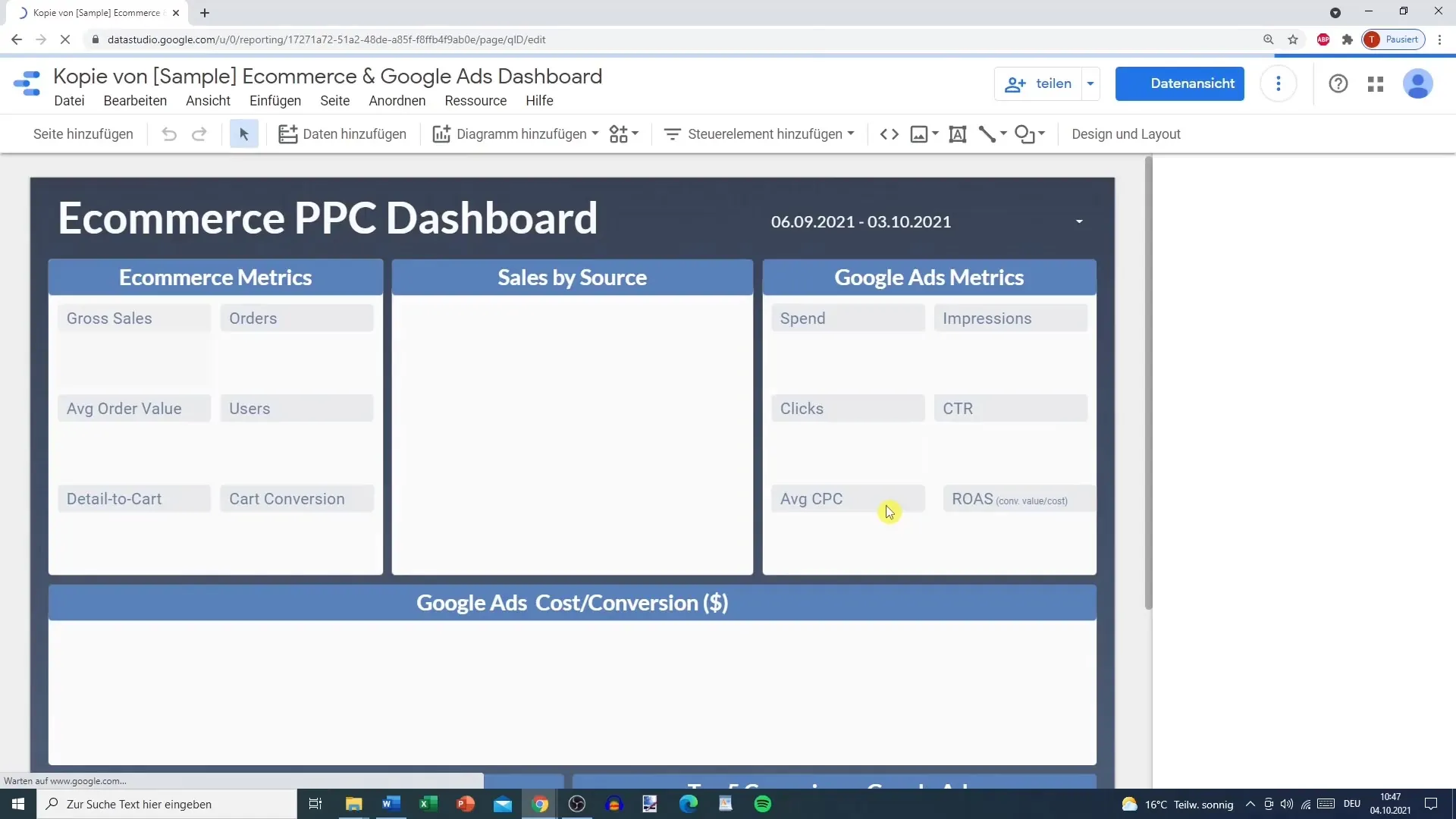Image resolution: width=1456 pixels, height=819 pixels.
Task: Expand the shape tool dropdown arrow
Action: (1042, 133)
